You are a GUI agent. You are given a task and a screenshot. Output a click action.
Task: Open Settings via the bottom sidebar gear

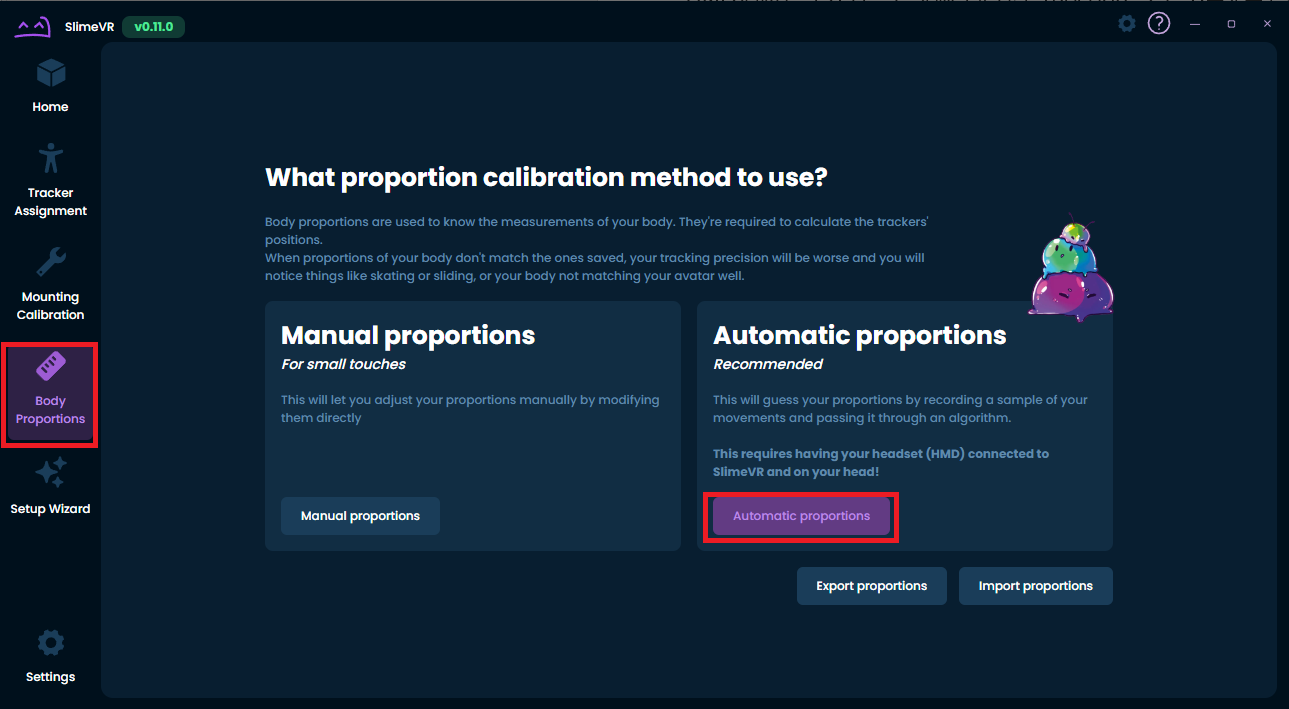coord(50,643)
